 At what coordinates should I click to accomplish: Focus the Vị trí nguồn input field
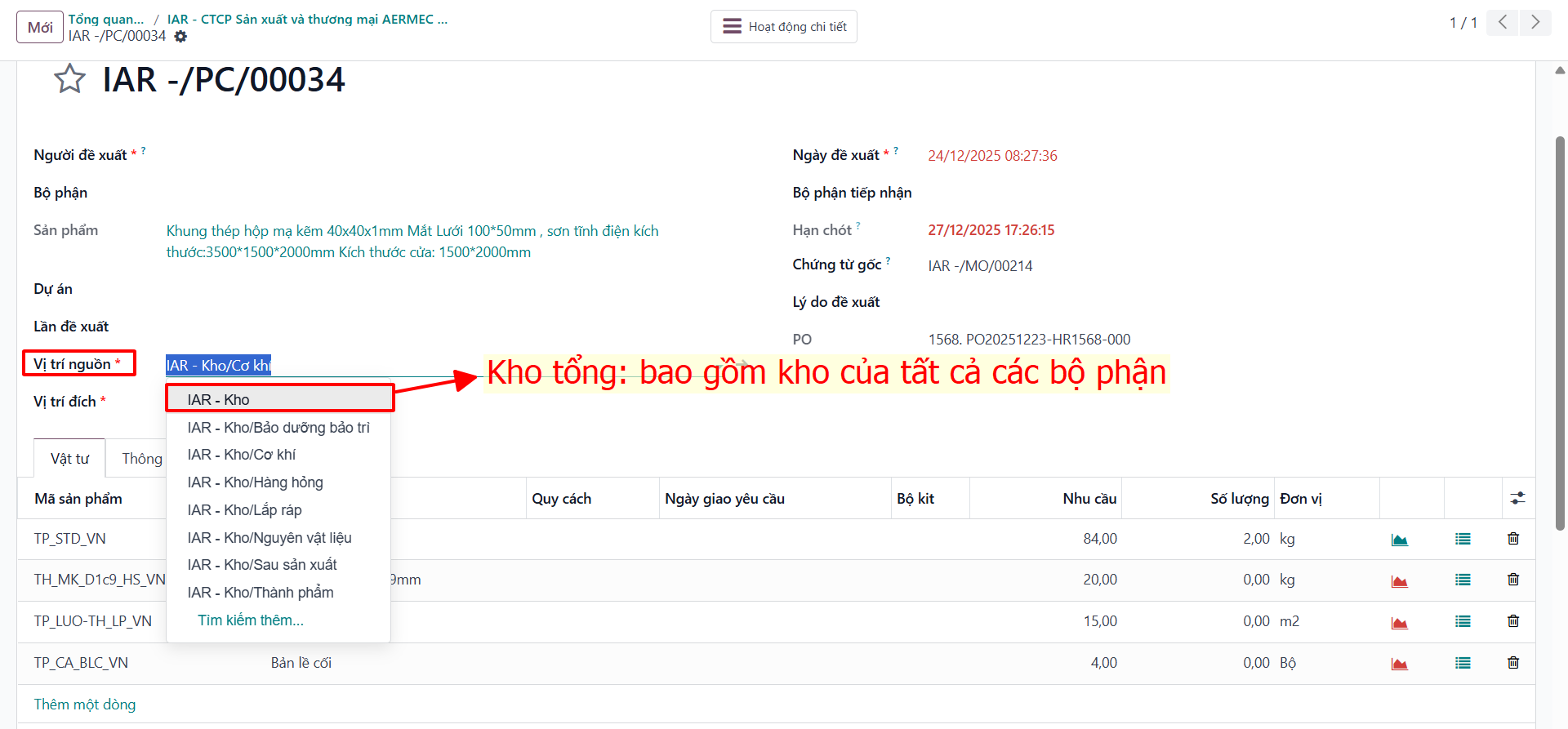tap(457, 365)
